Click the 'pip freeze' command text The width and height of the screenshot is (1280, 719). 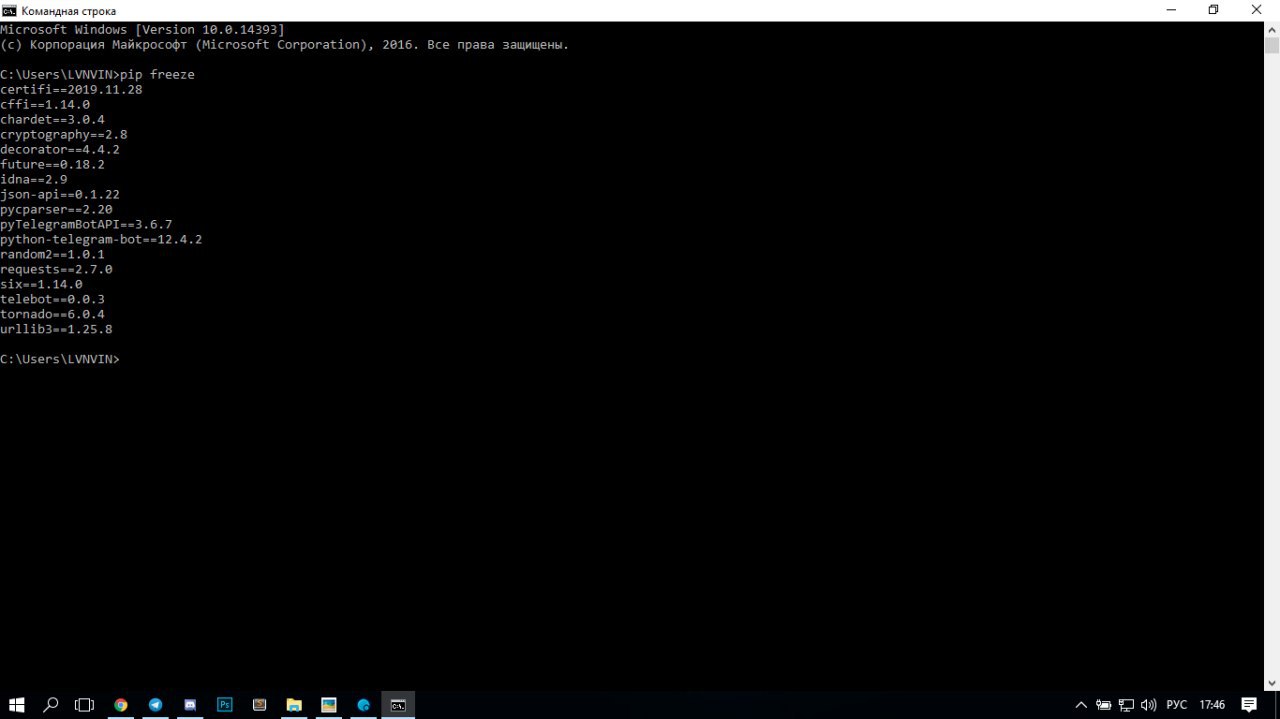pos(157,75)
